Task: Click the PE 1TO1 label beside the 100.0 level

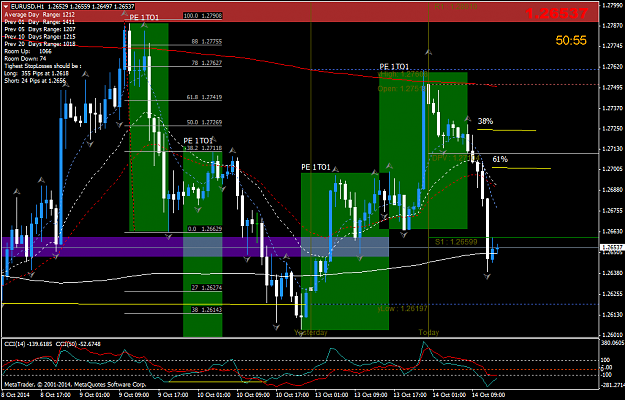Action: (x=144, y=18)
